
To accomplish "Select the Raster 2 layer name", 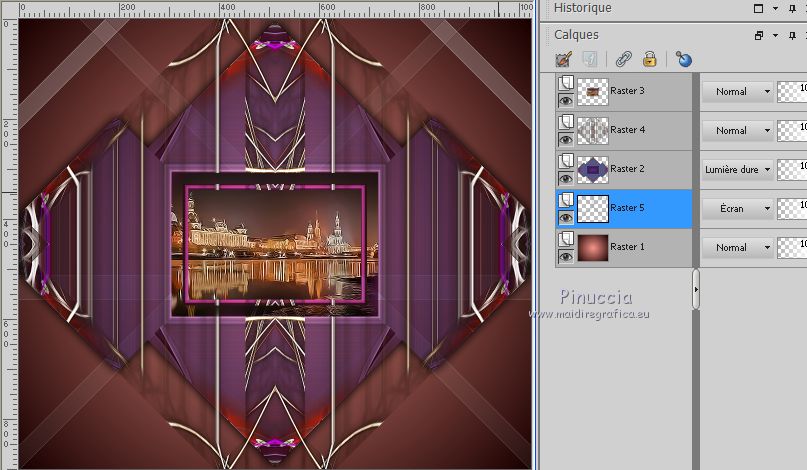I will click(x=627, y=169).
